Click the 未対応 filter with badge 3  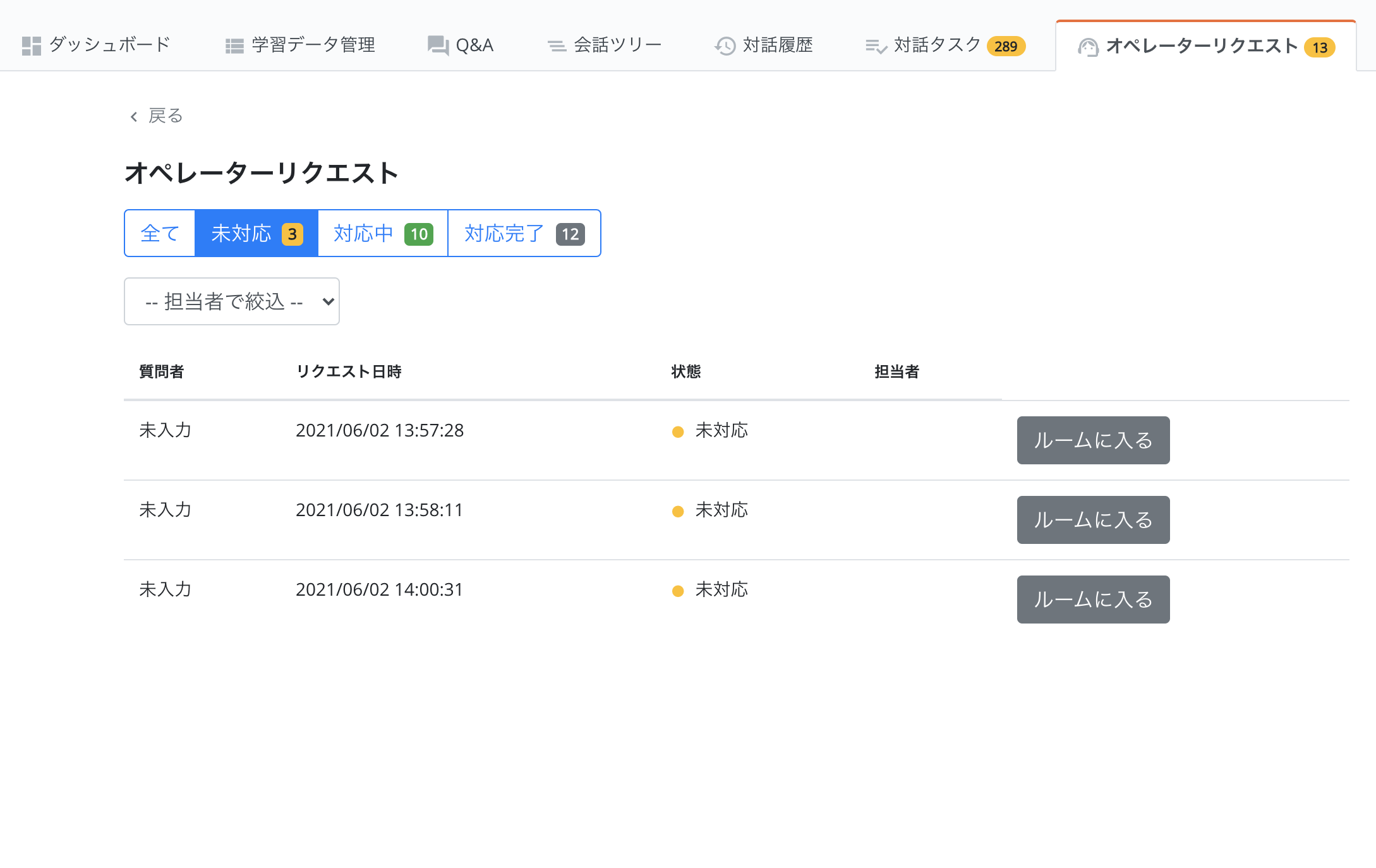[256, 233]
